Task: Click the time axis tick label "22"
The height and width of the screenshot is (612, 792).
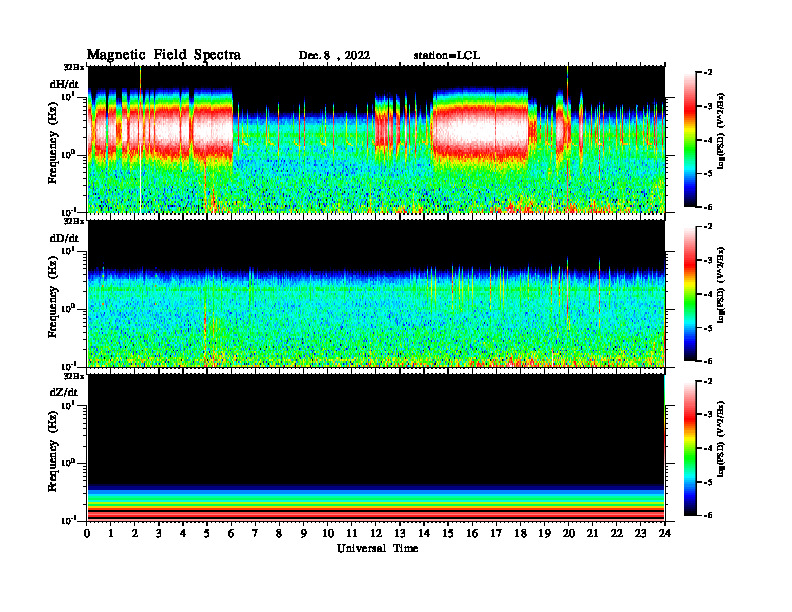Action: point(616,533)
